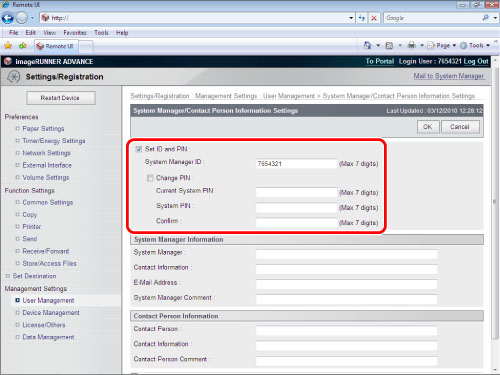This screenshot has height=375, width=500.
Task: Click the Current System PIN field
Action: tap(296, 192)
